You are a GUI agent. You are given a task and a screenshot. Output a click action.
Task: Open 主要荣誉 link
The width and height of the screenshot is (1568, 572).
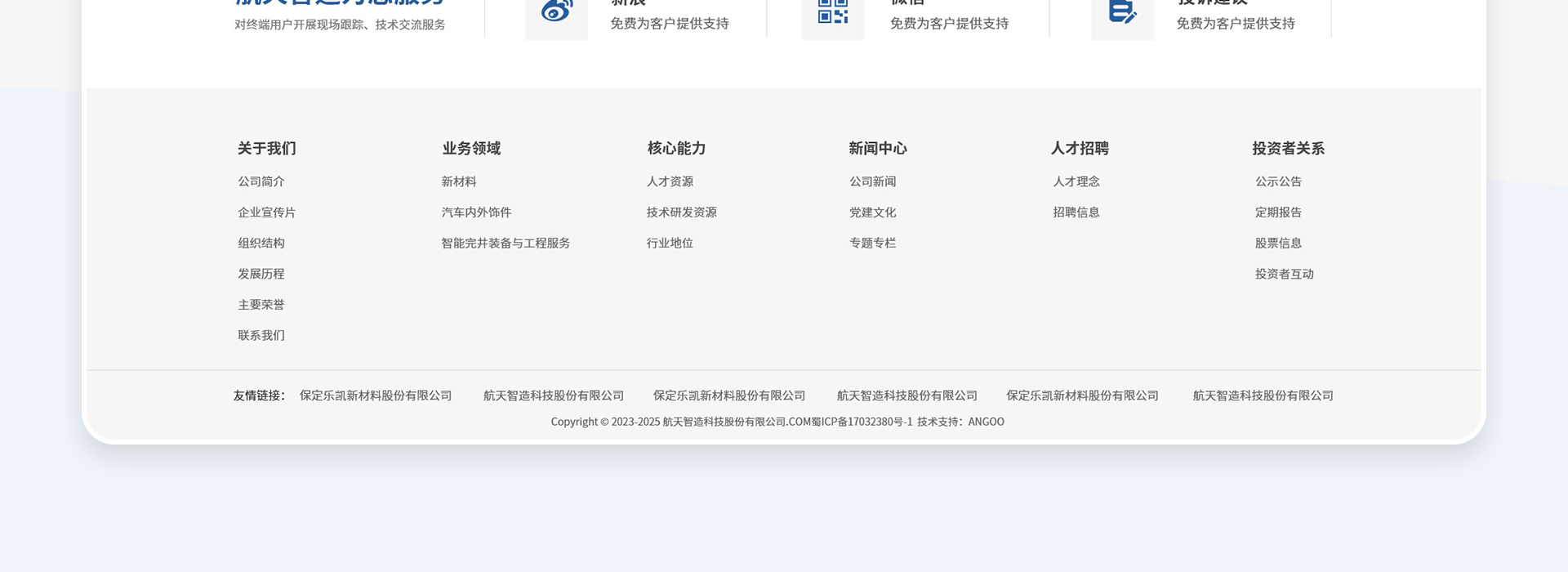coord(261,305)
